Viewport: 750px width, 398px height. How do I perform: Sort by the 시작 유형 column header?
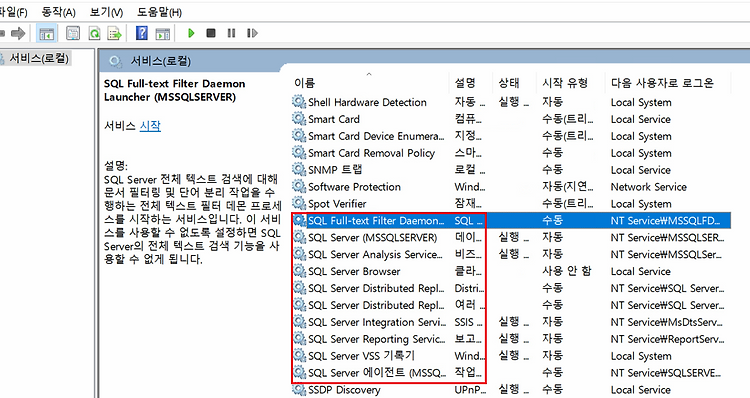(565, 83)
